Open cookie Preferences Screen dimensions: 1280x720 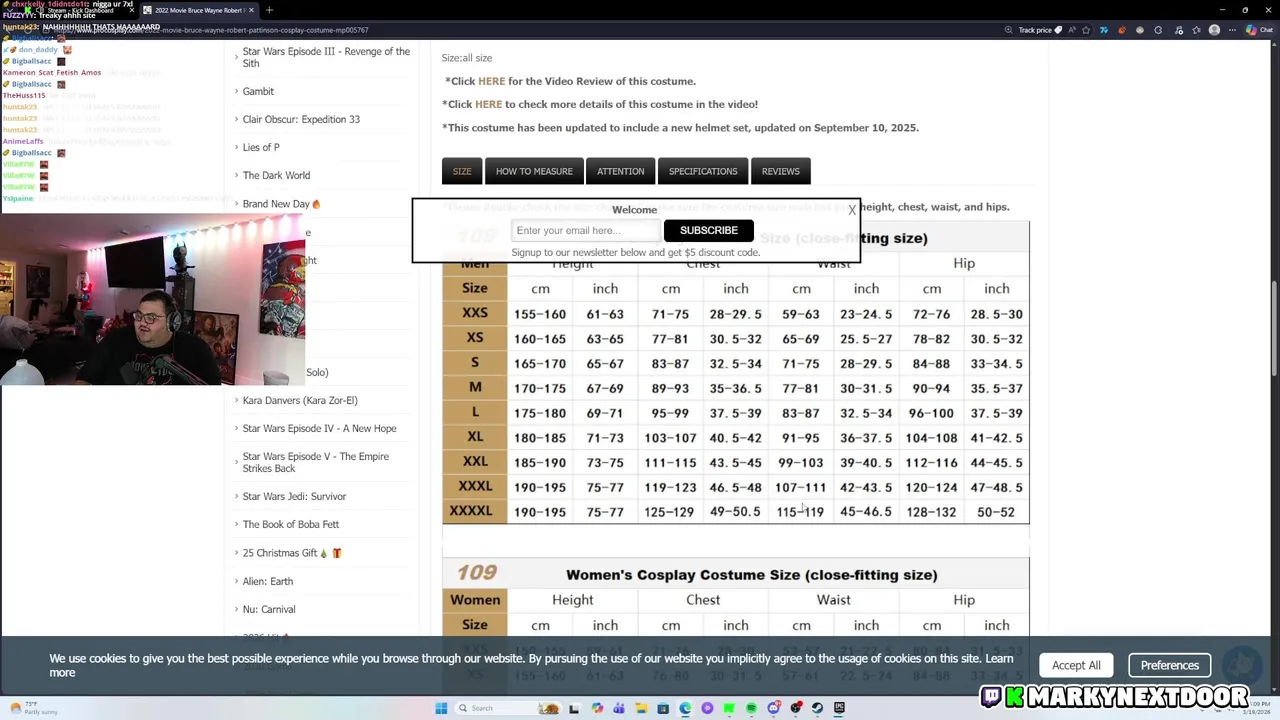click(1170, 665)
